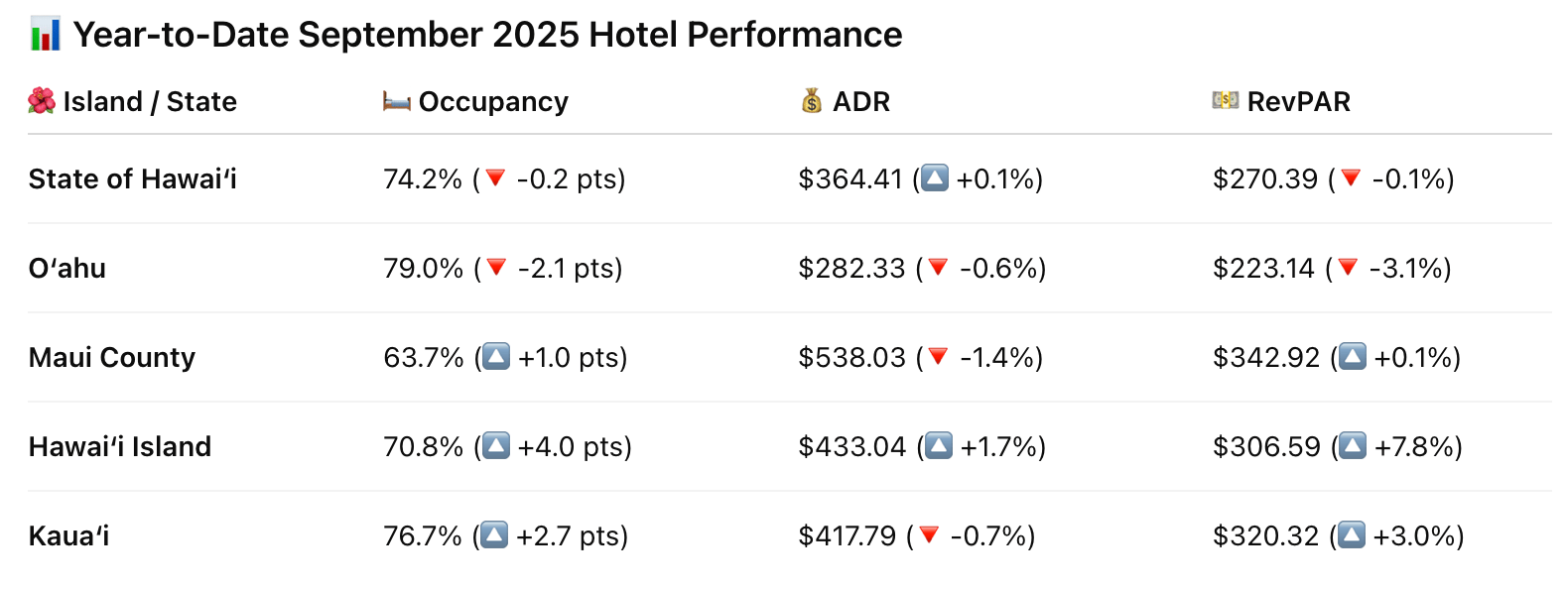The width and height of the screenshot is (1568, 591).
Task: Click the blue up arrow in State ADR
Action: 935,178
